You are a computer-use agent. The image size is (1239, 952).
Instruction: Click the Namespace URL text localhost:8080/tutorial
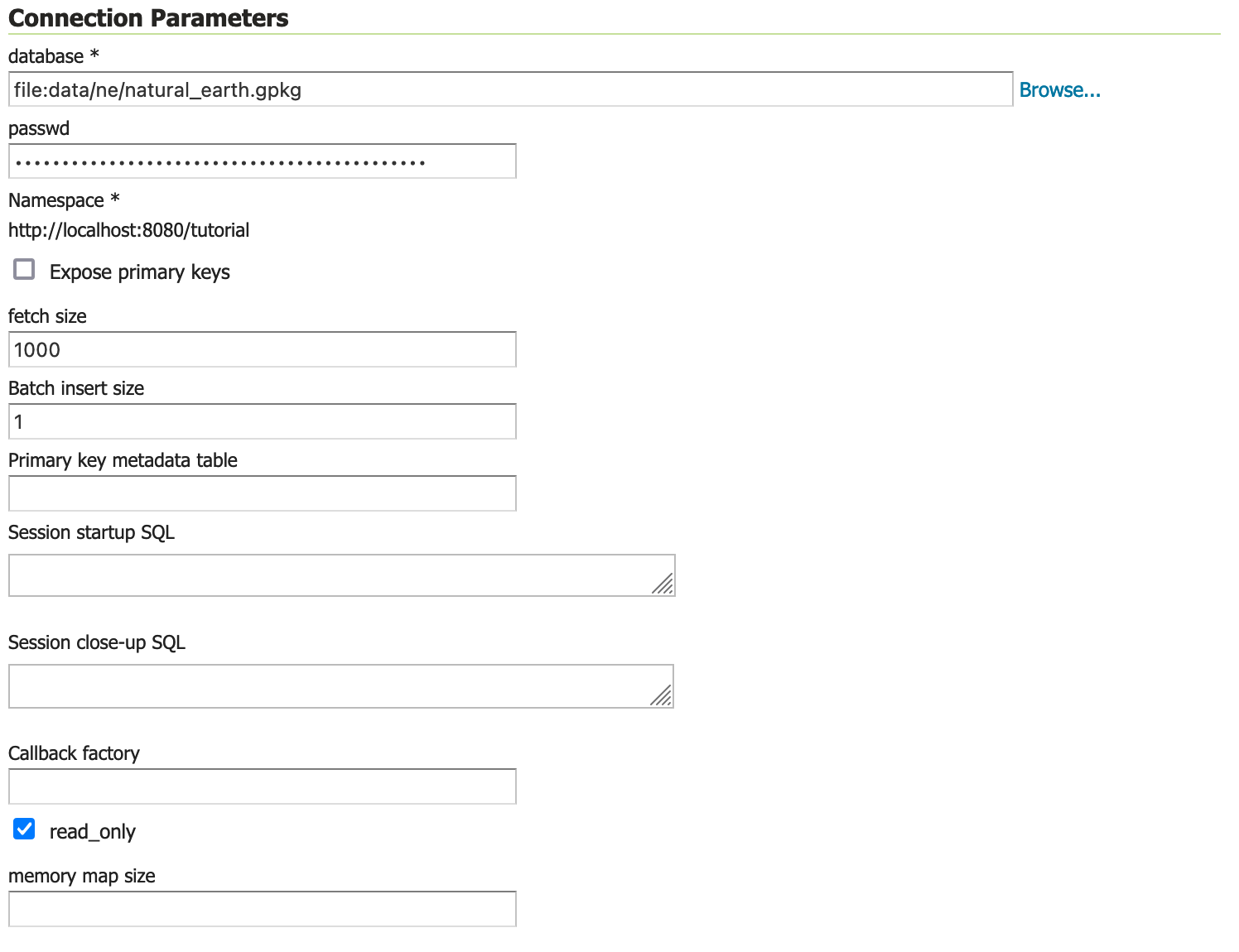[x=128, y=230]
